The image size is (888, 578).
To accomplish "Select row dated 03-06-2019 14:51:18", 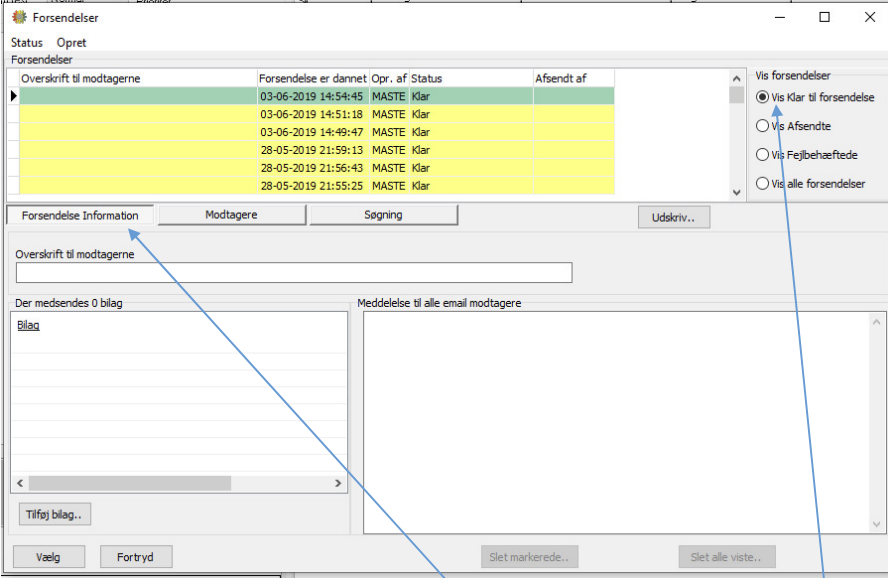I will coord(317,114).
